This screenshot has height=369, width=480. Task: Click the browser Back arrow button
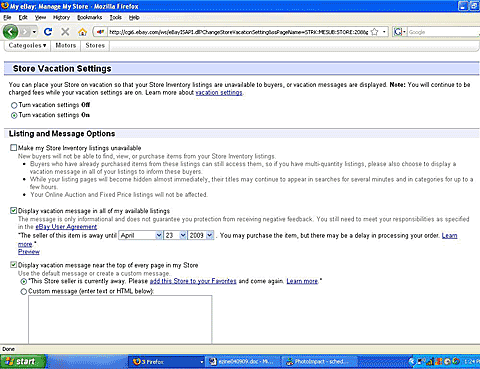pyautogui.click(x=10, y=32)
